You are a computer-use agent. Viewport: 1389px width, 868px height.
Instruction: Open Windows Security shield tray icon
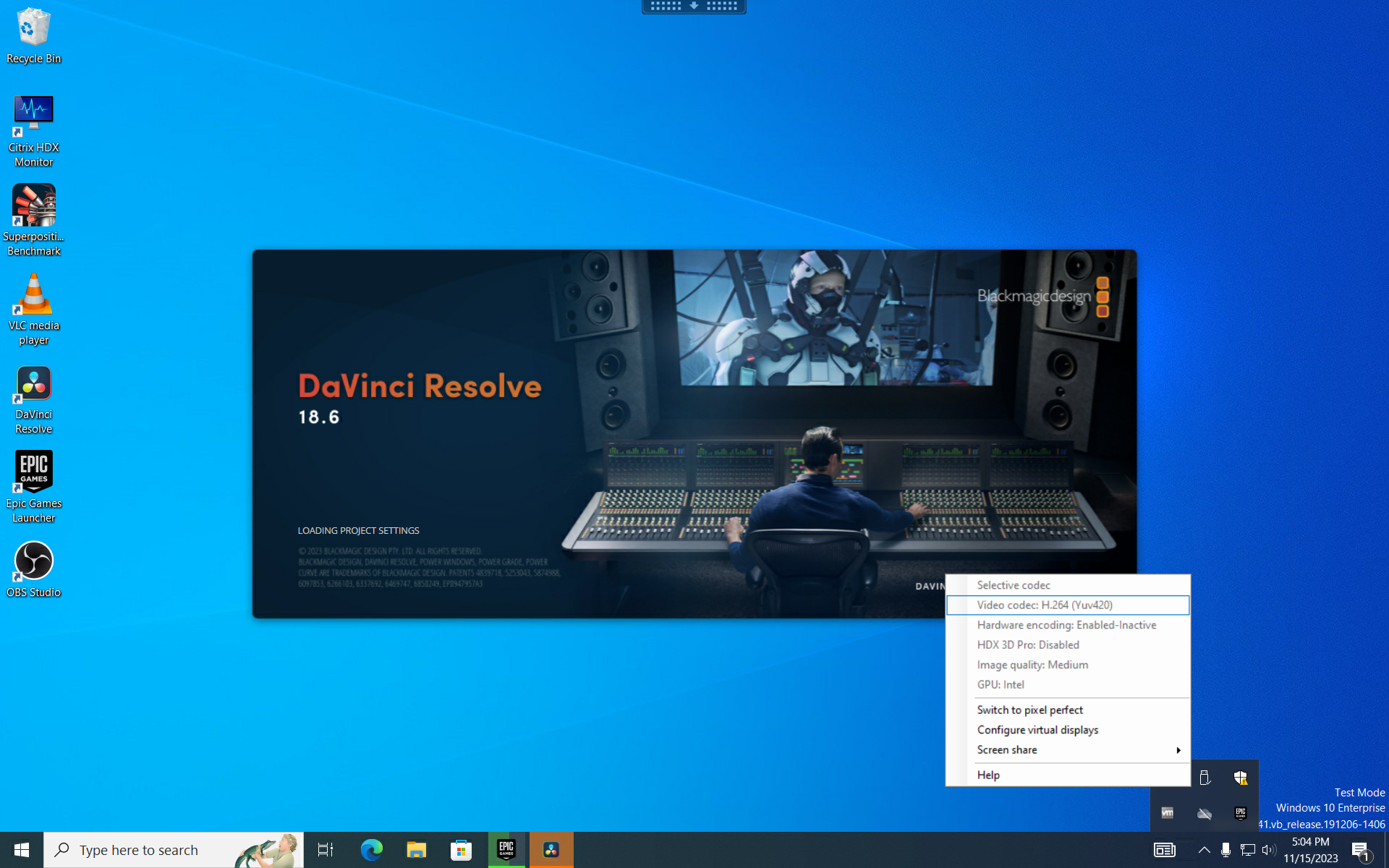1241,778
